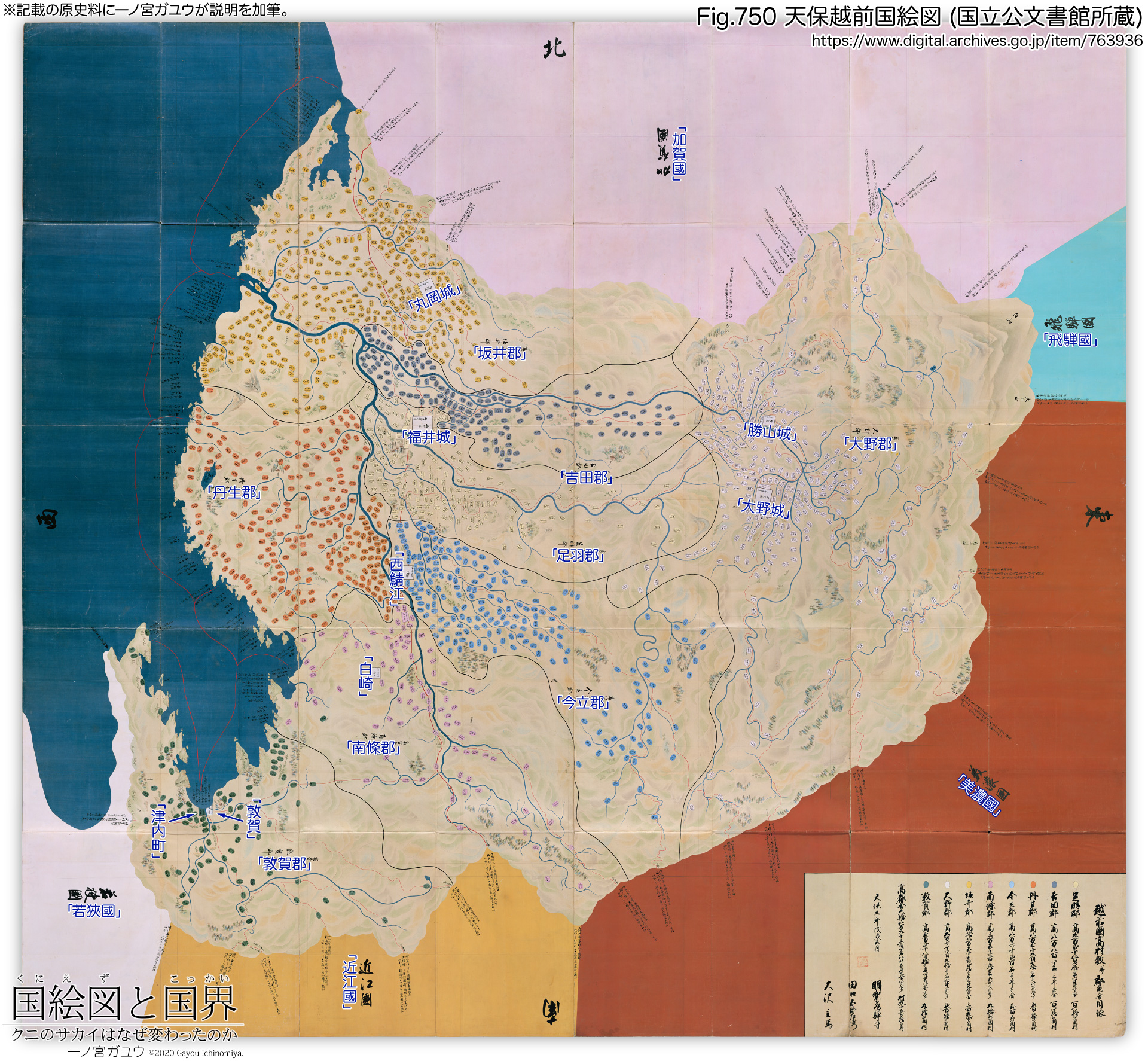Select the 勝山城 label on map
This screenshot has width=1148, height=1061.
click(770, 431)
